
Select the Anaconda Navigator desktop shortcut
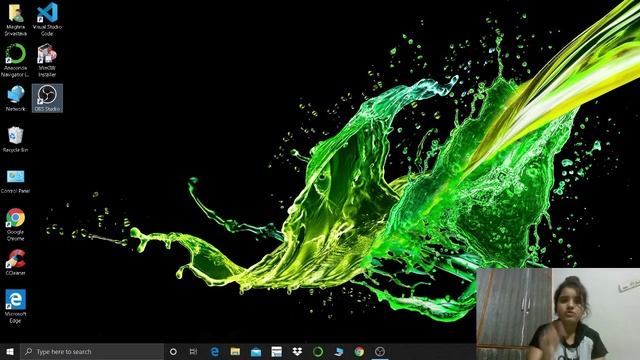coord(16,60)
